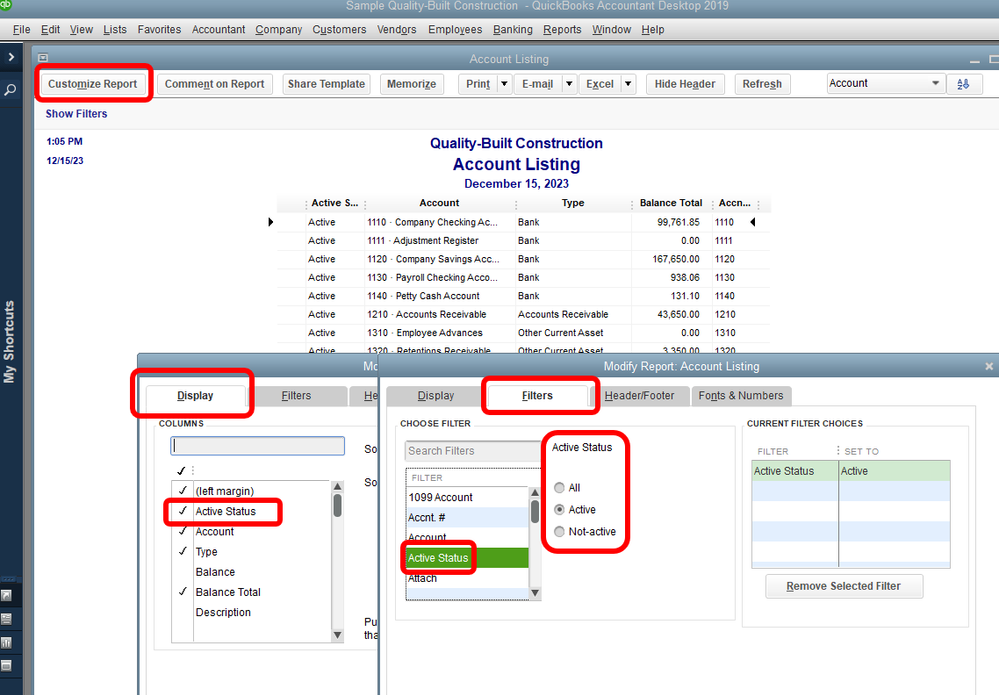Select Display tab in back dialog
Viewport: 999px width, 695px height.
pyautogui.click(x=195, y=396)
